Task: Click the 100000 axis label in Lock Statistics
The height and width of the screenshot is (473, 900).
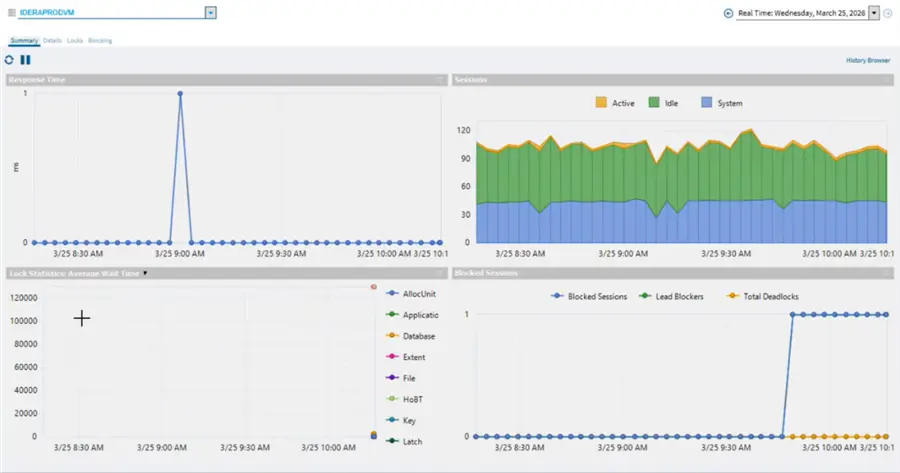Action: pos(24,321)
